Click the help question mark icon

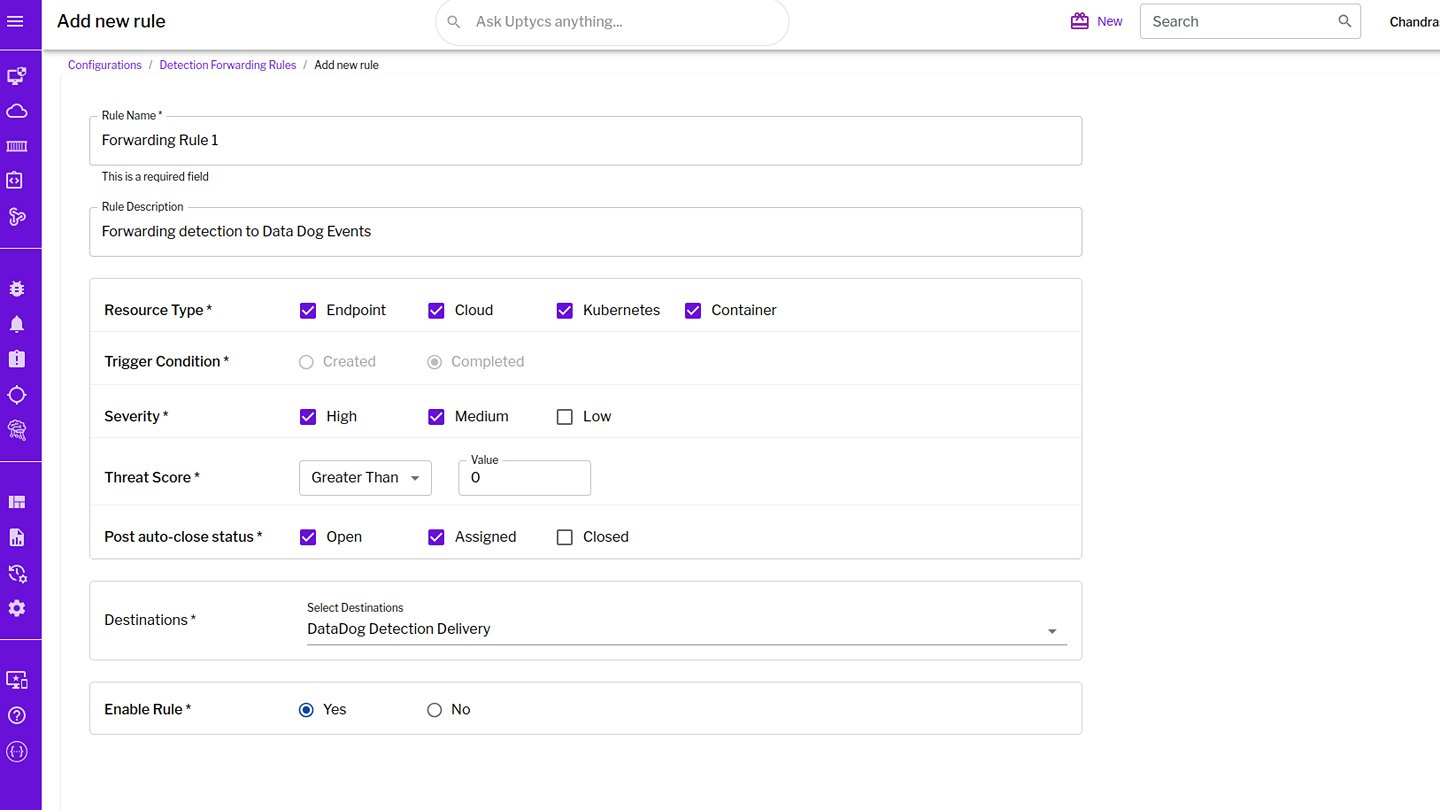click(17, 715)
